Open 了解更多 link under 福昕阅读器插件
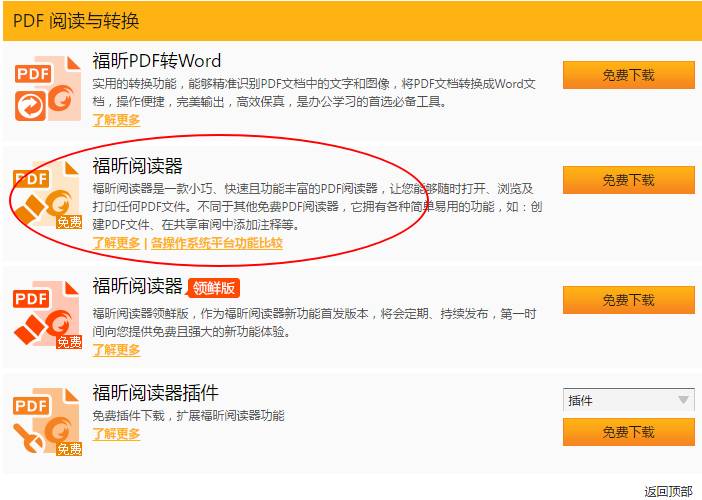The width and height of the screenshot is (702, 500). [116, 433]
